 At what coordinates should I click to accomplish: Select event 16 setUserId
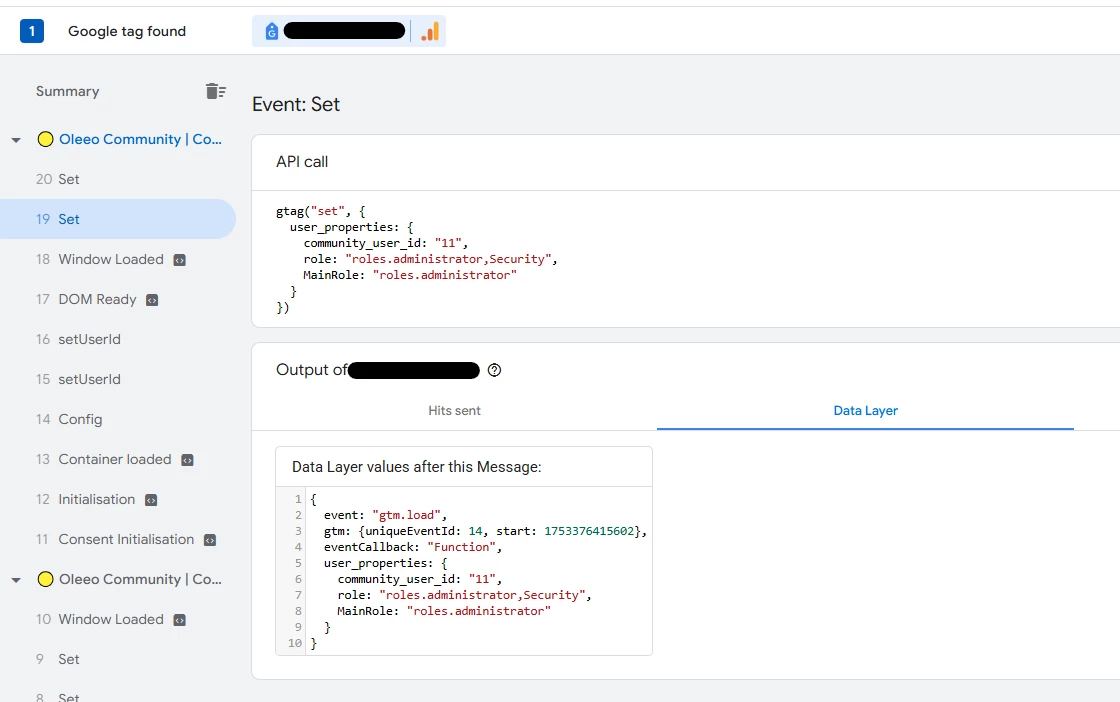pos(118,339)
